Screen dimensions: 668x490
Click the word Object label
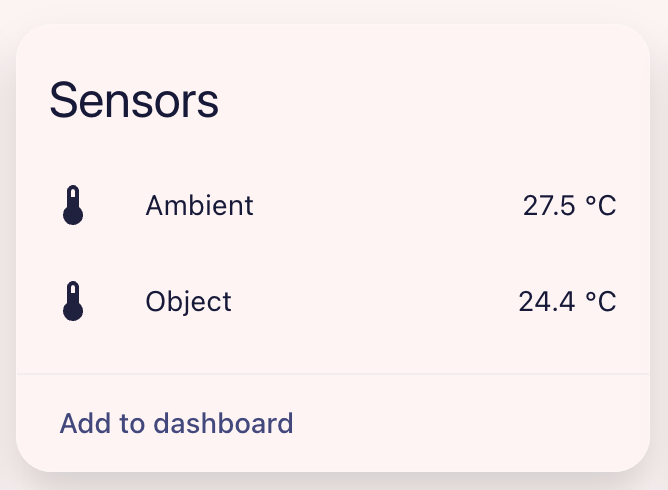(188, 302)
